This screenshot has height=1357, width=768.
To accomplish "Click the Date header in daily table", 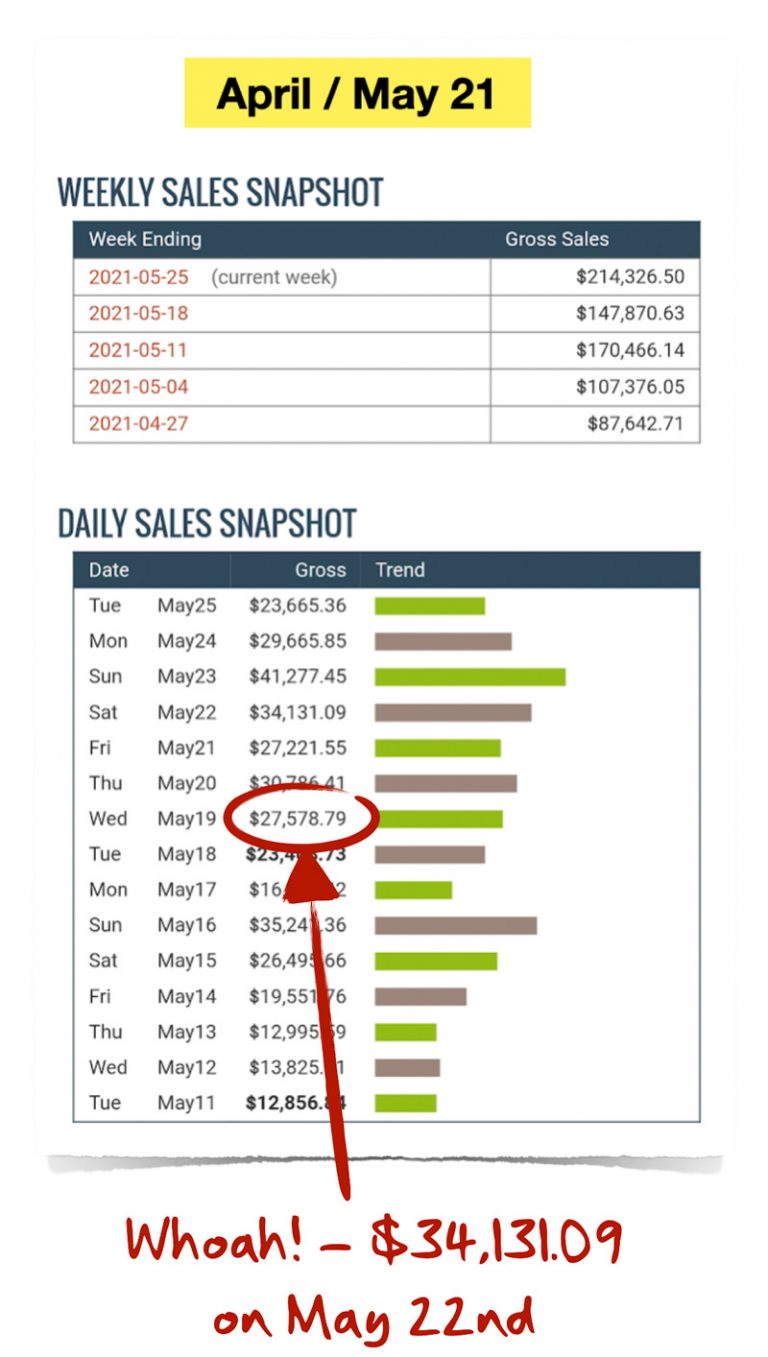I will [x=109, y=570].
